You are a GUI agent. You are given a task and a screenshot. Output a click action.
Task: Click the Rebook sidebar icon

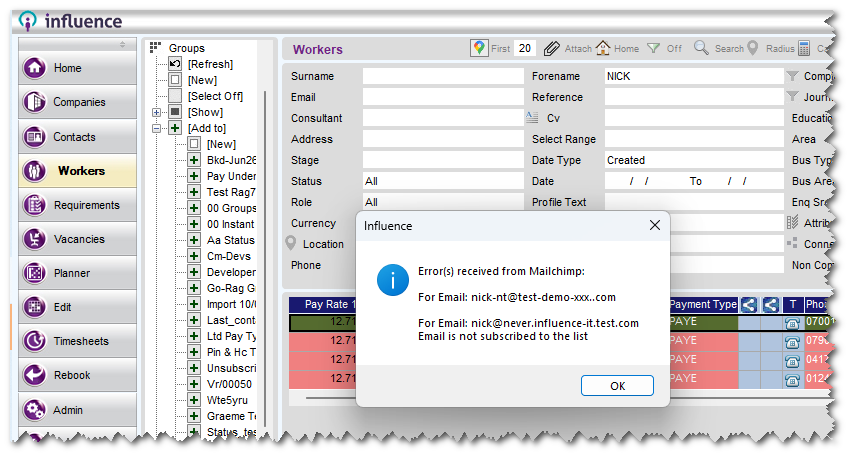click(34, 375)
